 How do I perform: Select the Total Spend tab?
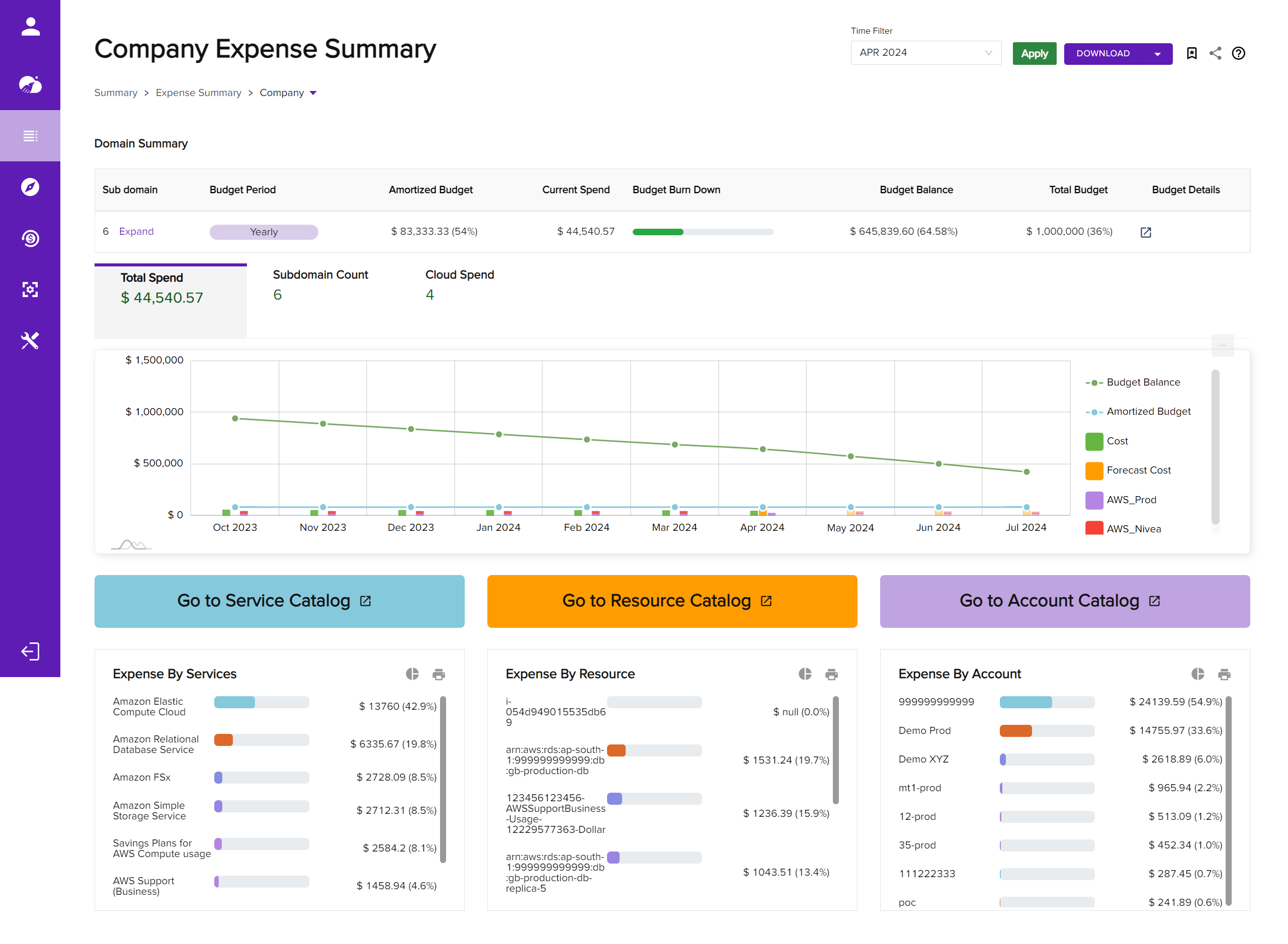pyautogui.click(x=170, y=301)
